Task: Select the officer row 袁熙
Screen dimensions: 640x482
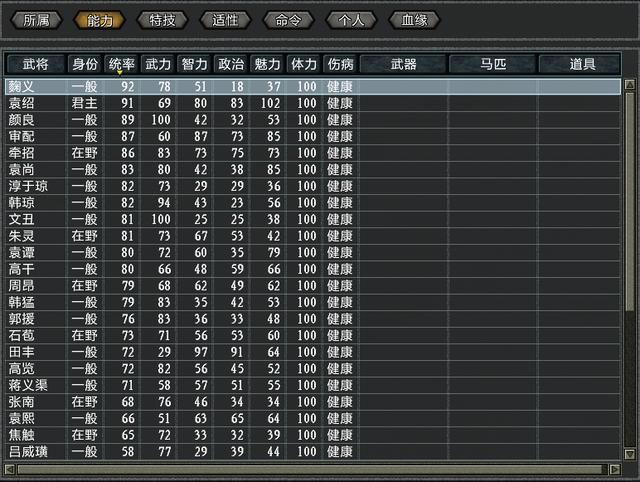Action: (313, 419)
